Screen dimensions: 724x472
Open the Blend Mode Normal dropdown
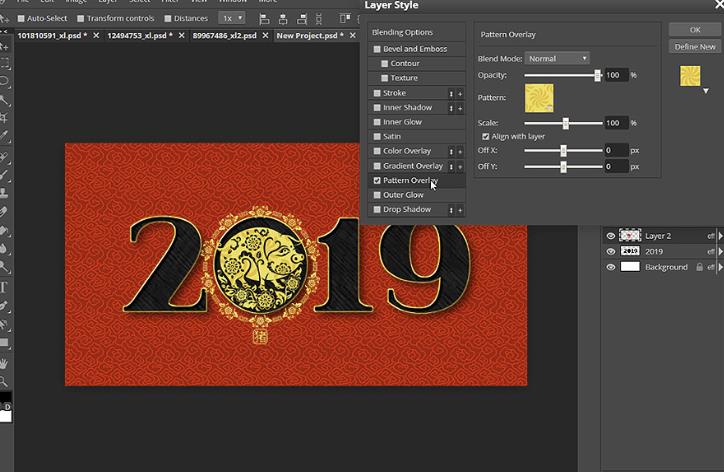click(557, 59)
